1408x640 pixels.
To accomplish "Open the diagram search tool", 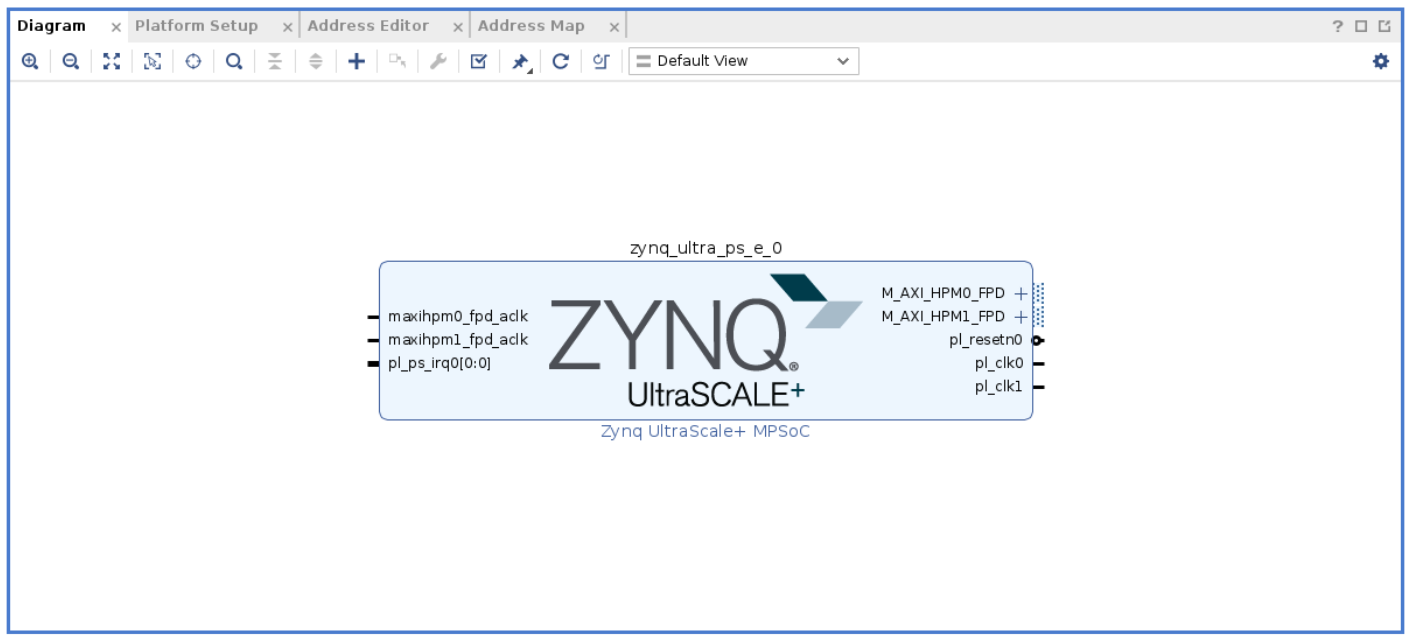I will pyautogui.click(x=233, y=61).
